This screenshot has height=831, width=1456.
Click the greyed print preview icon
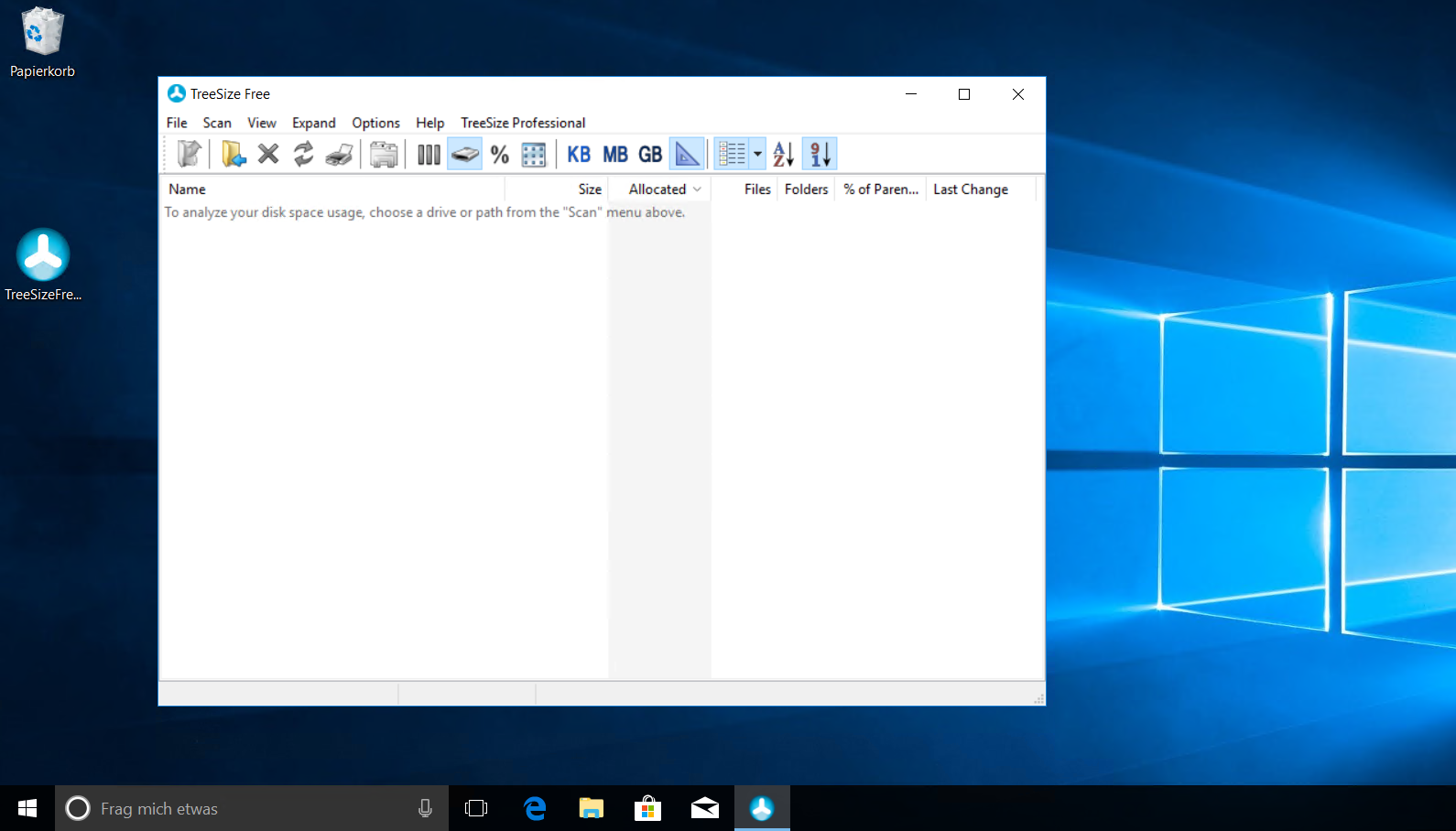tap(384, 154)
